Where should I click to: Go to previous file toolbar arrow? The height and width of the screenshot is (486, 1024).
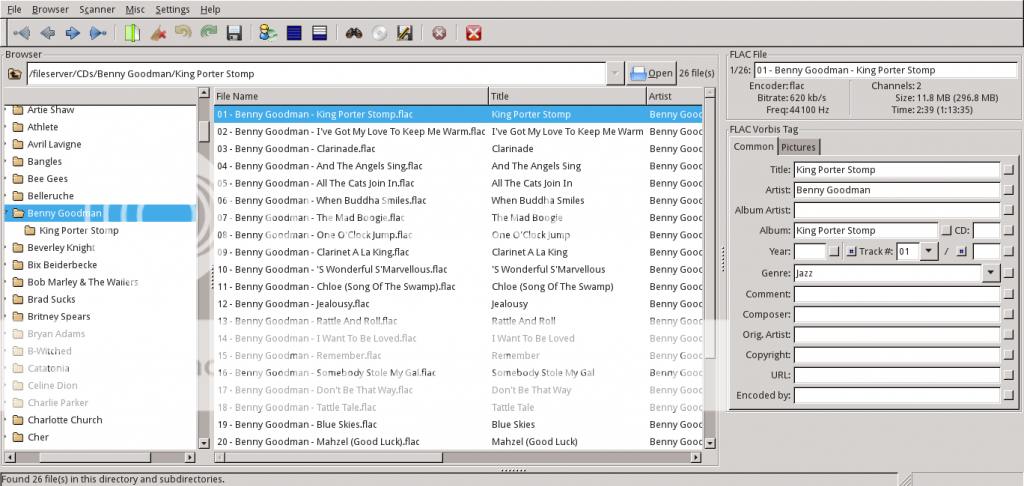[x=47, y=33]
